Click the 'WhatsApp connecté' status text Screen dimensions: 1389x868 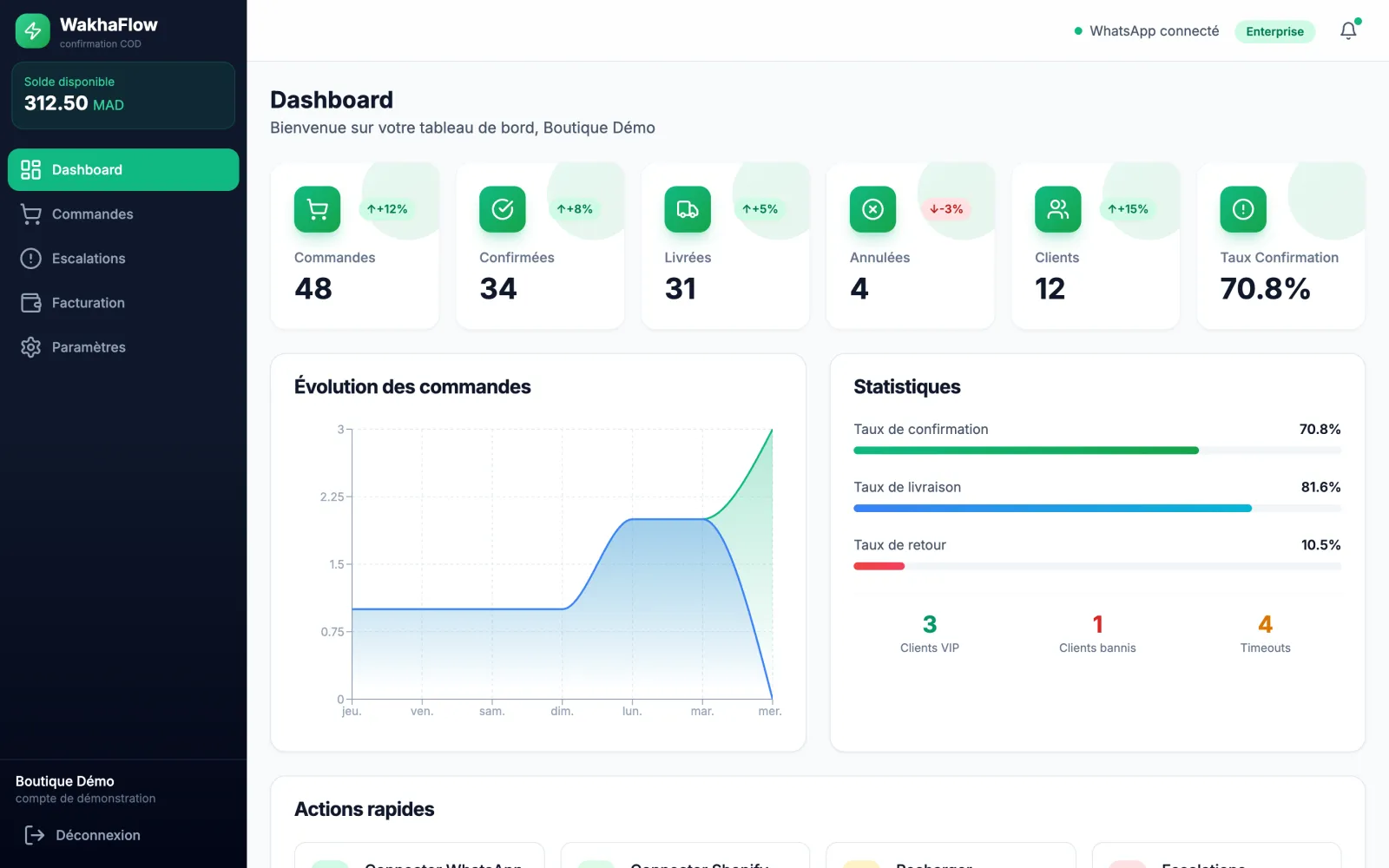(1155, 31)
